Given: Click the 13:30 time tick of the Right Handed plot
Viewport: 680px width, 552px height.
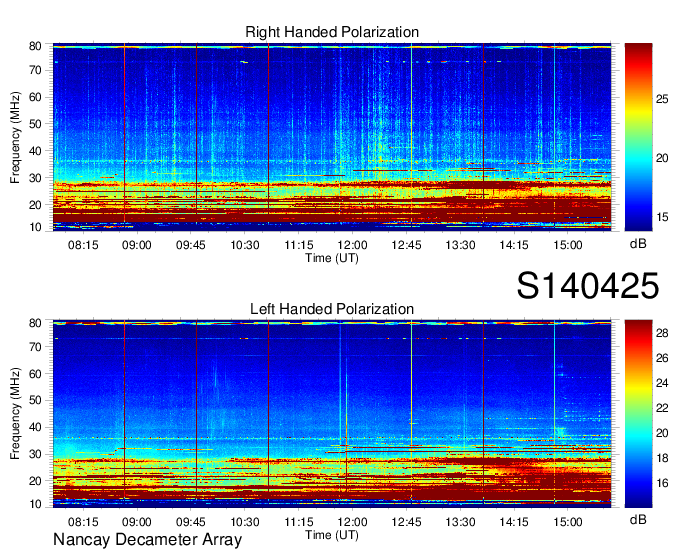Looking at the screenshot, I should click(461, 245).
